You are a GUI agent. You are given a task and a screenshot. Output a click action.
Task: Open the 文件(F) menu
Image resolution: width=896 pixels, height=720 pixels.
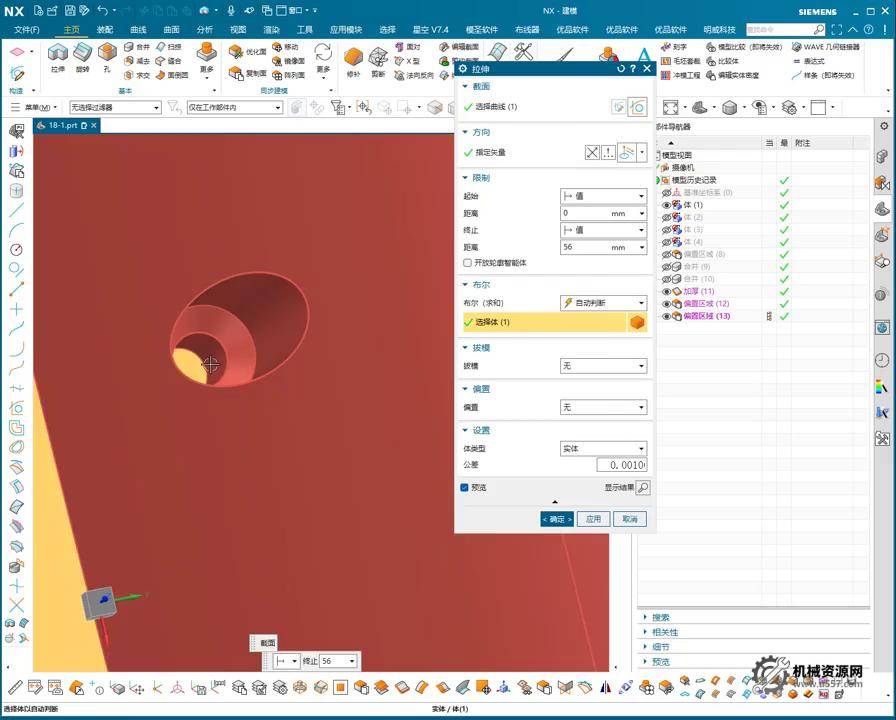pos(27,30)
